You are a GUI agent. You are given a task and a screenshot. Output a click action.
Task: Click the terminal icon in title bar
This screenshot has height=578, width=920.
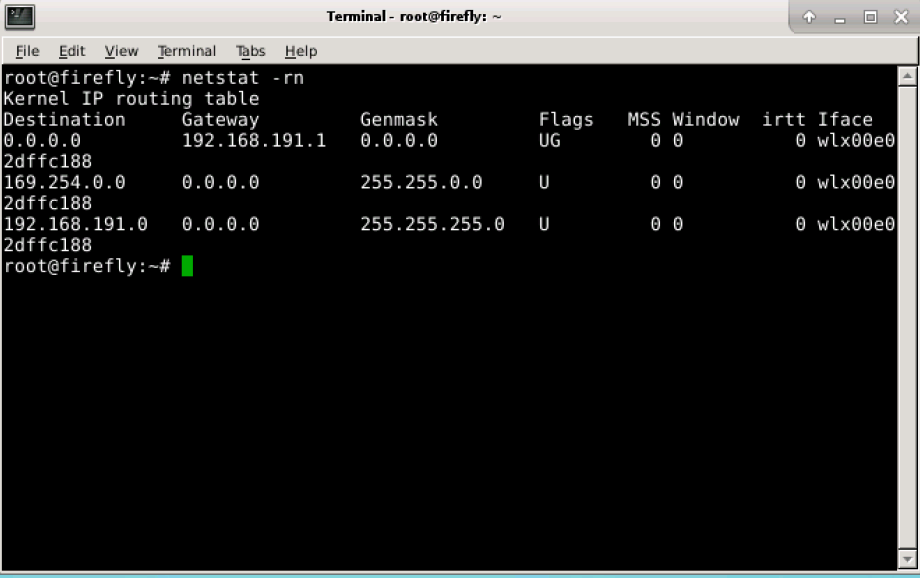click(x=20, y=16)
